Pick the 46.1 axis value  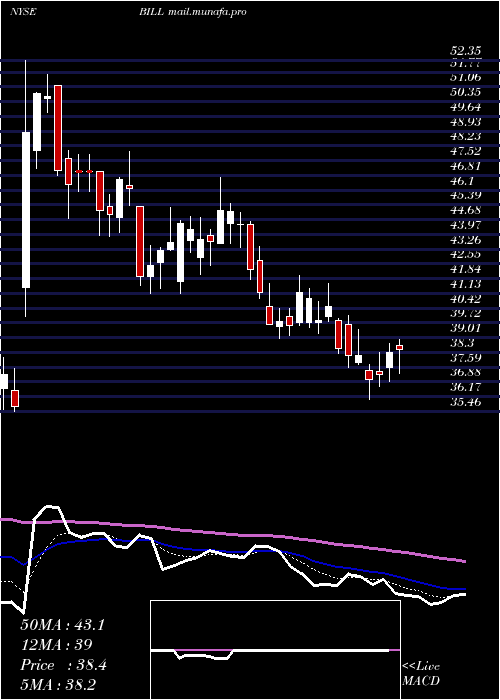462,181
